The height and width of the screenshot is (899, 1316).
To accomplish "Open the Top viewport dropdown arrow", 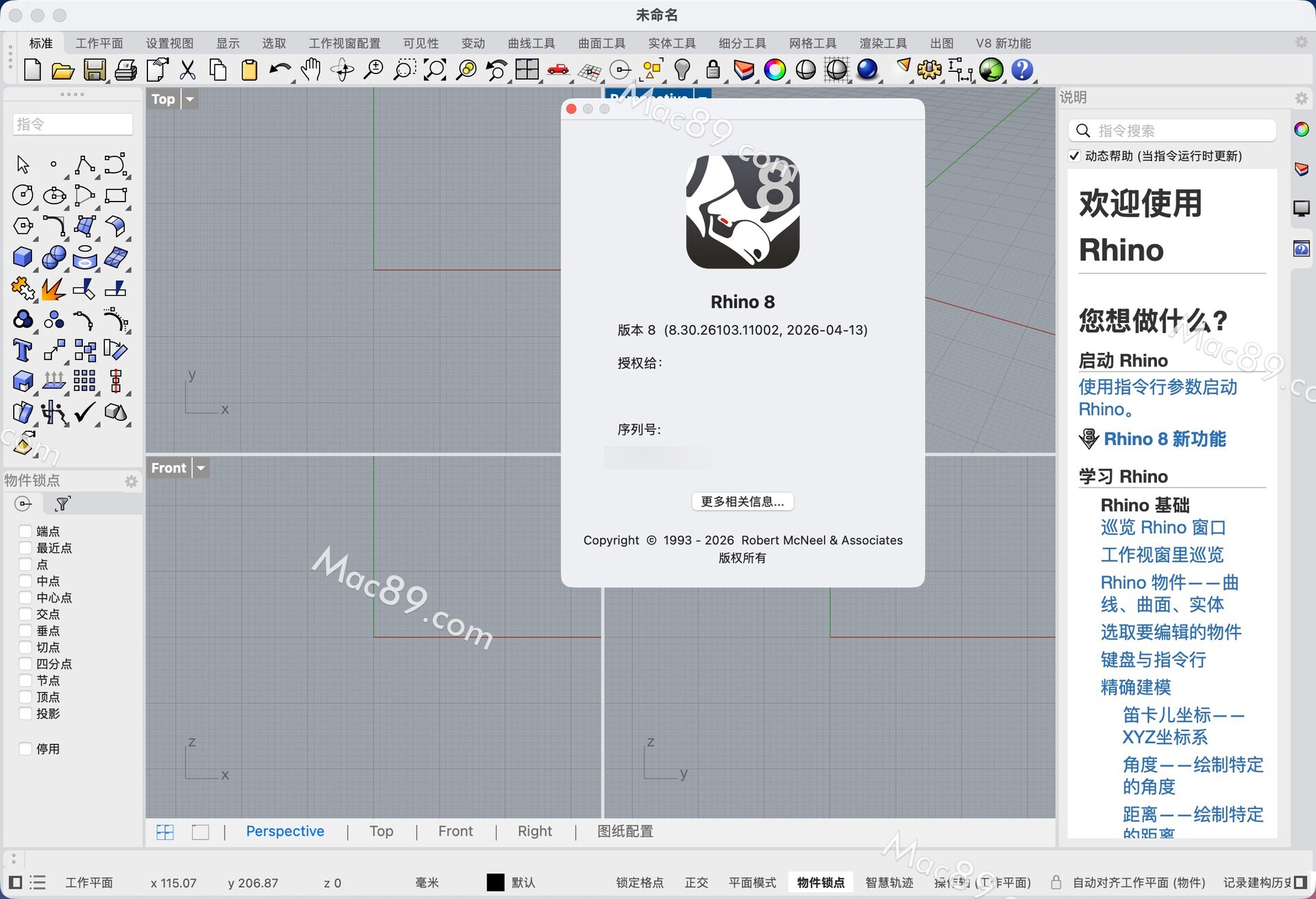I will (x=190, y=99).
